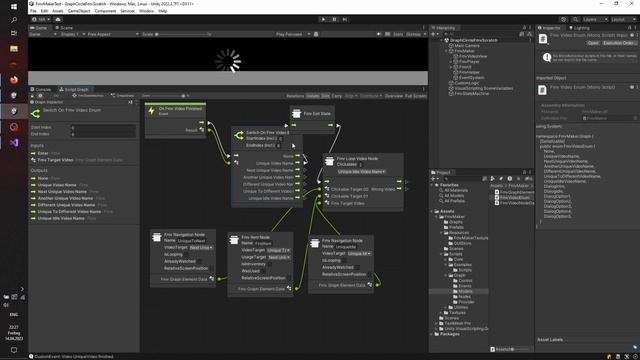
Task: Open Undo History icon in top toolbar
Action: [564, 19]
